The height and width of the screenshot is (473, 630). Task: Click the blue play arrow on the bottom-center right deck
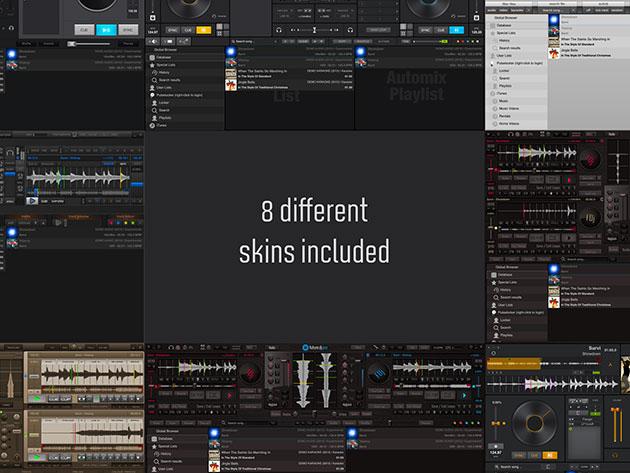pos(464,395)
